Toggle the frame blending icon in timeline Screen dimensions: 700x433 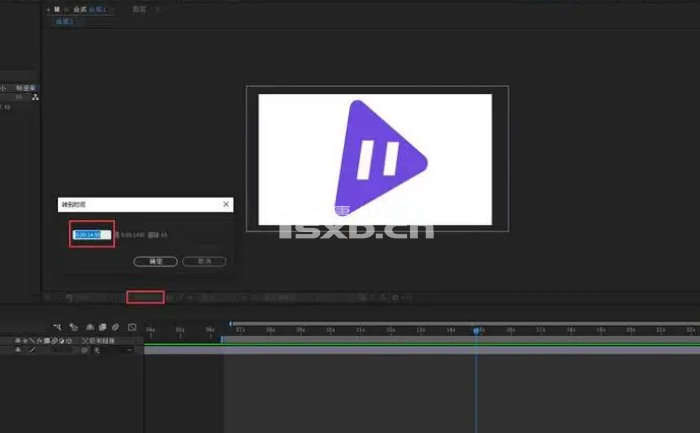point(103,327)
